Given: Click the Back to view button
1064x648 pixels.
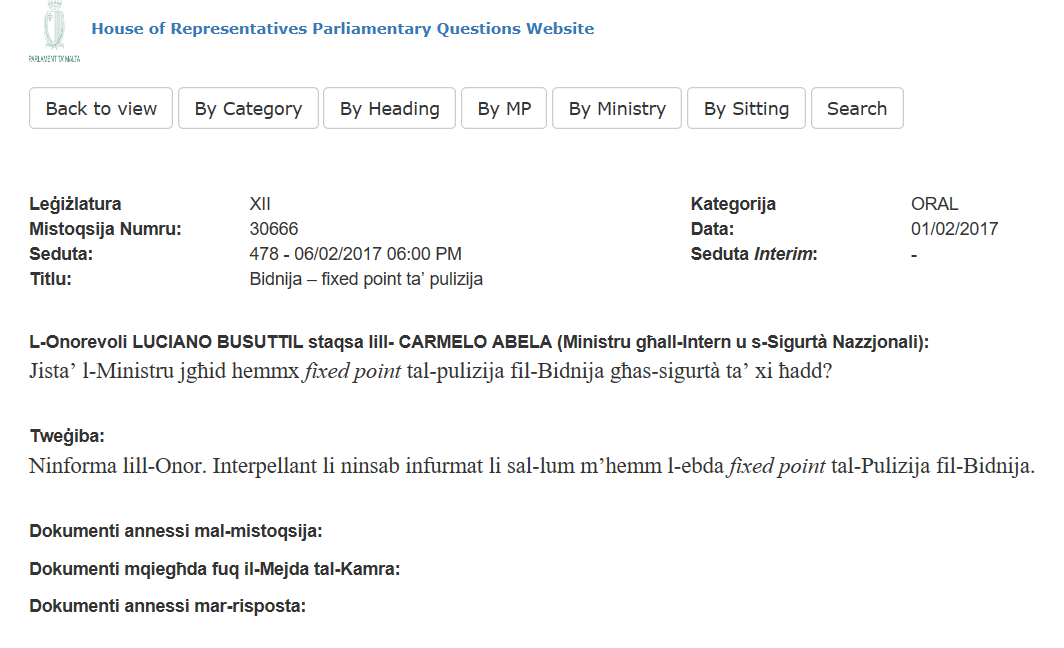Looking at the screenshot, I should coord(101,108).
